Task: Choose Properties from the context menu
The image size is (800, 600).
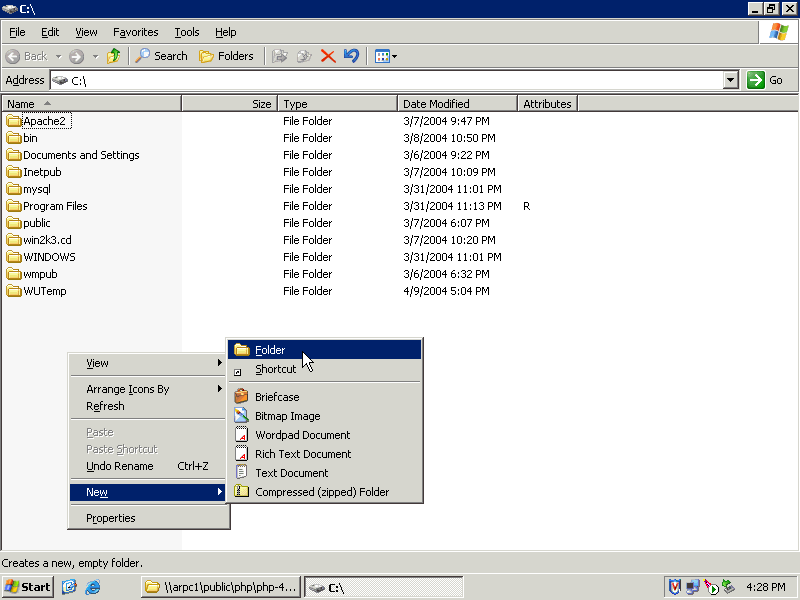Action: [110, 518]
